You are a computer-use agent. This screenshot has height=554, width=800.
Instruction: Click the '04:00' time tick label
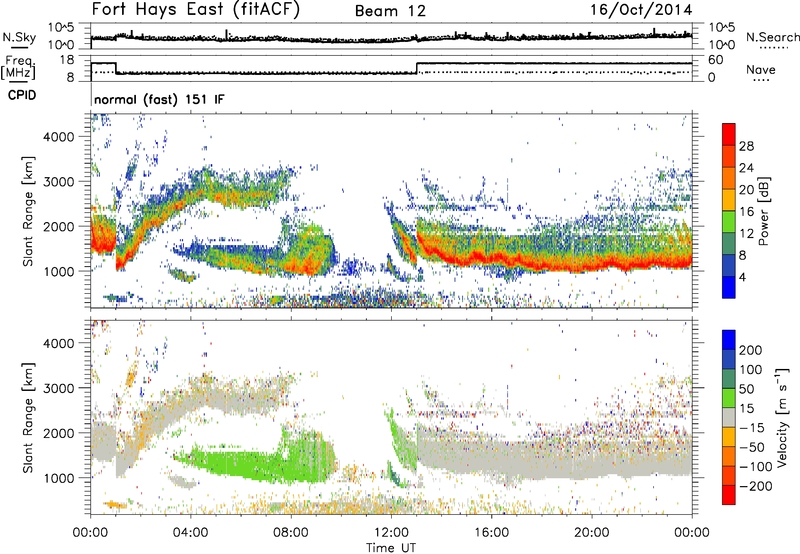pos(191,533)
